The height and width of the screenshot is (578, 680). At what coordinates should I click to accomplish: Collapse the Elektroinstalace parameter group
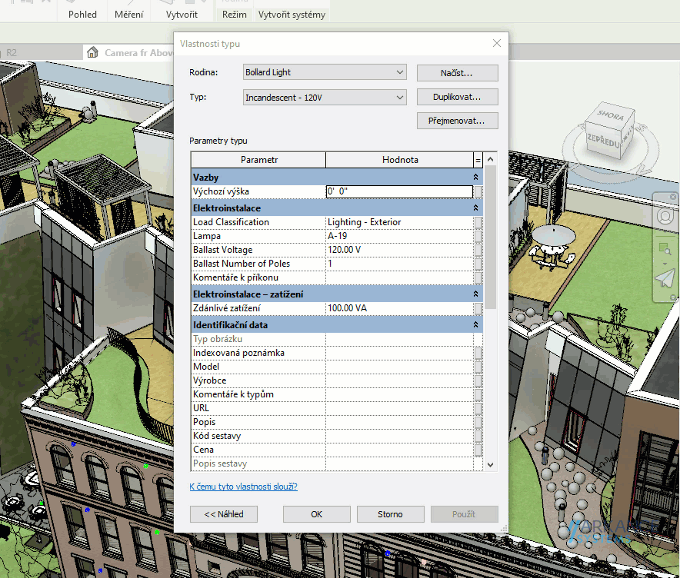[476, 207]
